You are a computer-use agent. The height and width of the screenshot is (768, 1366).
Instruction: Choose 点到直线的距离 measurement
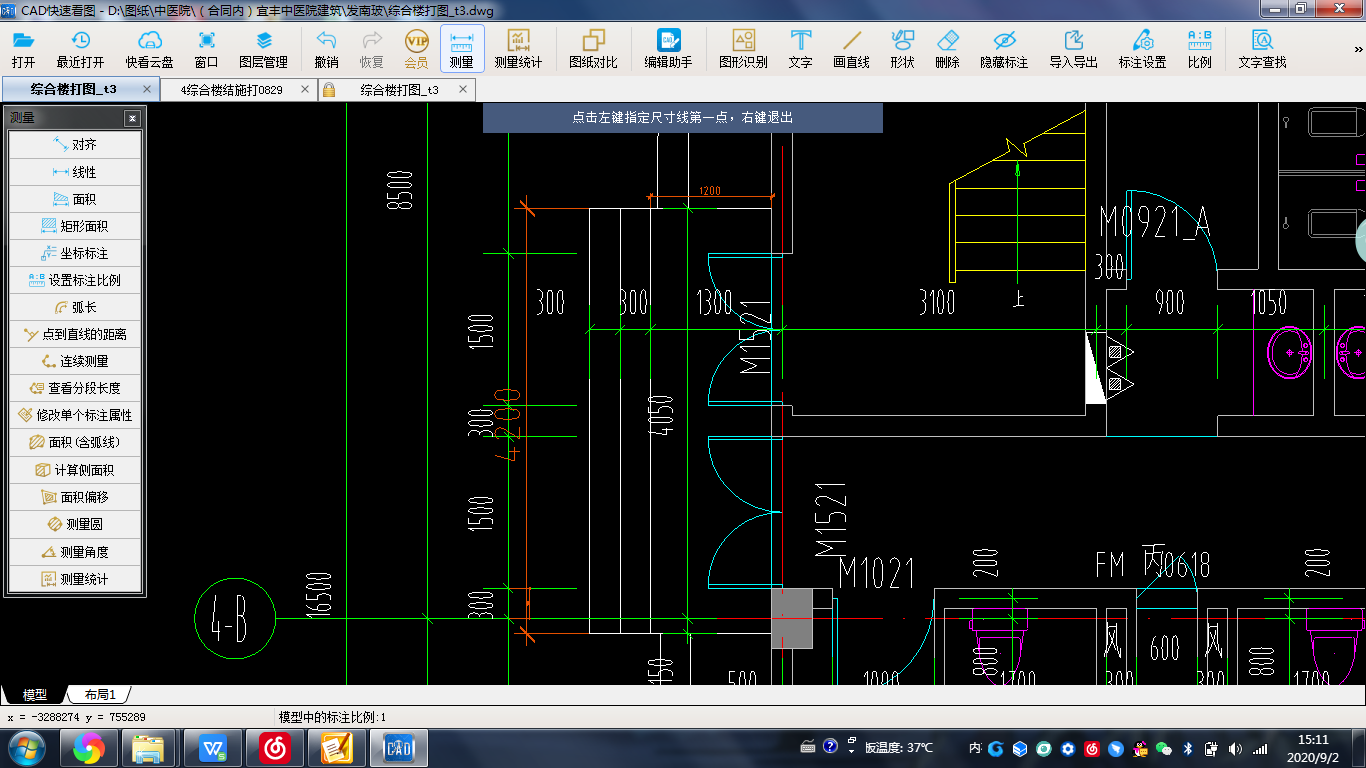point(75,334)
